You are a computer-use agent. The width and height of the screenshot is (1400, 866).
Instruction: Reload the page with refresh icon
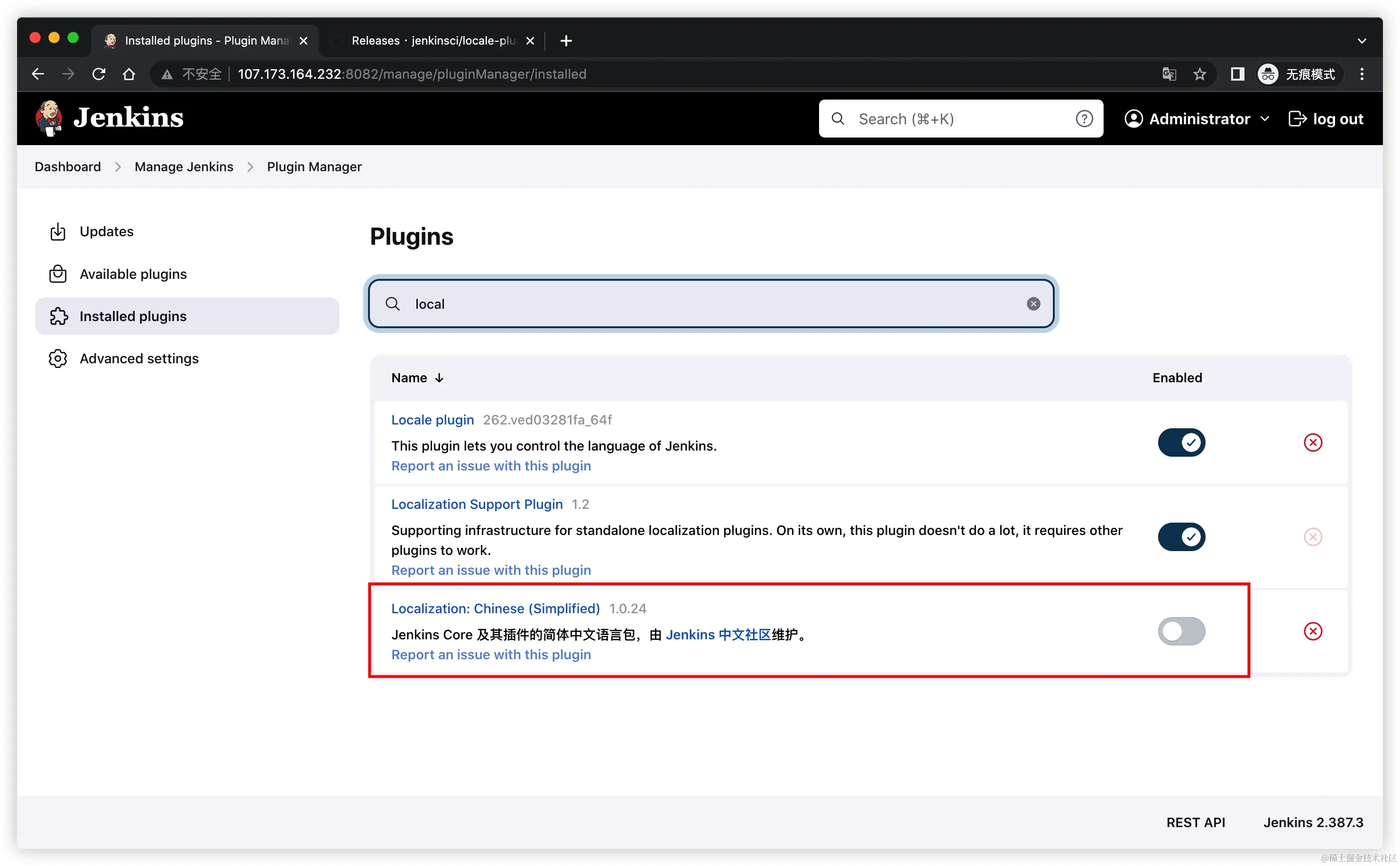click(99, 74)
